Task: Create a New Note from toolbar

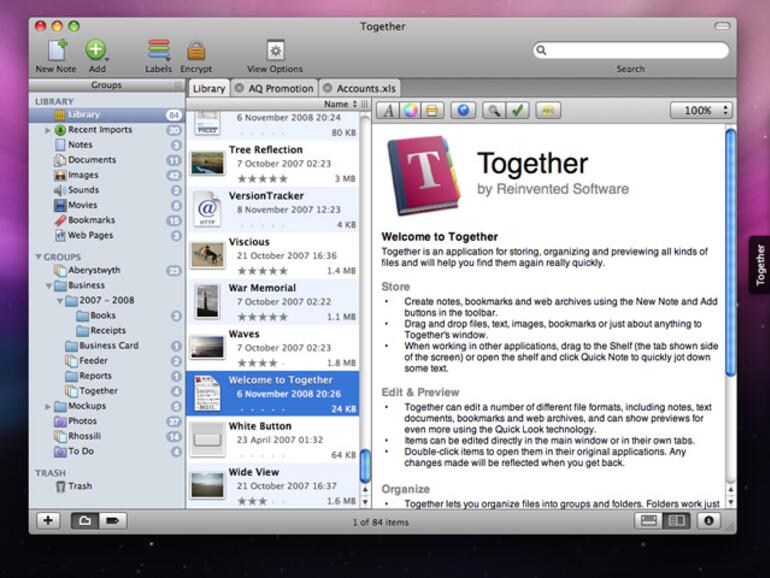Action: click(56, 55)
